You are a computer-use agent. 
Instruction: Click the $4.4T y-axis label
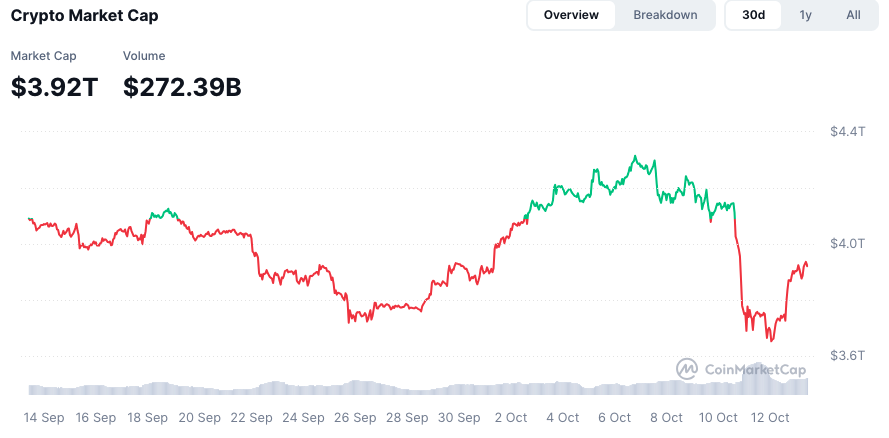[x=847, y=132]
